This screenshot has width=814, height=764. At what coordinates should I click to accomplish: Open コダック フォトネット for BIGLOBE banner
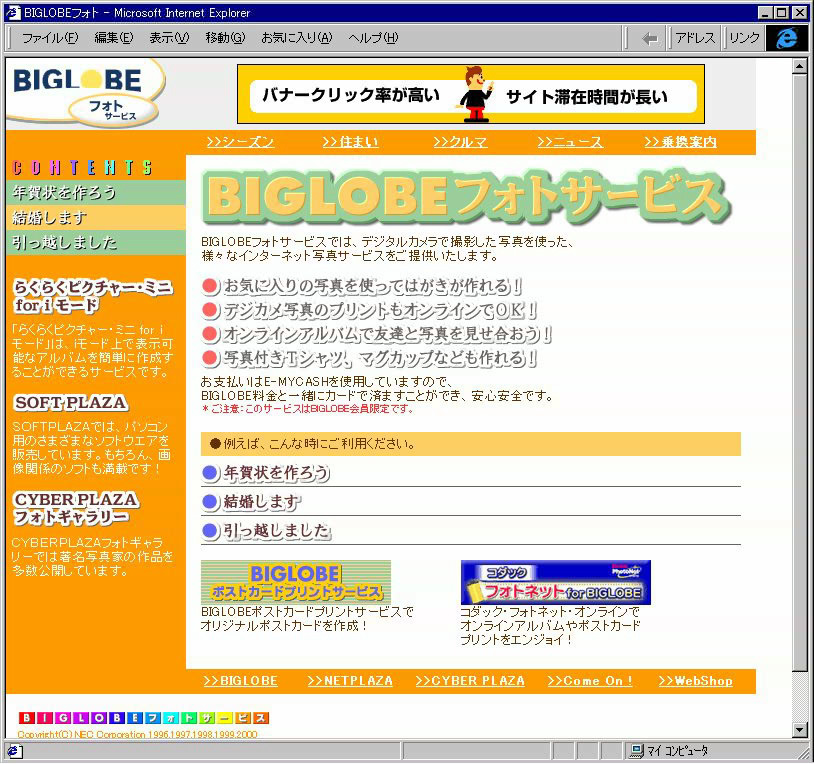555,582
